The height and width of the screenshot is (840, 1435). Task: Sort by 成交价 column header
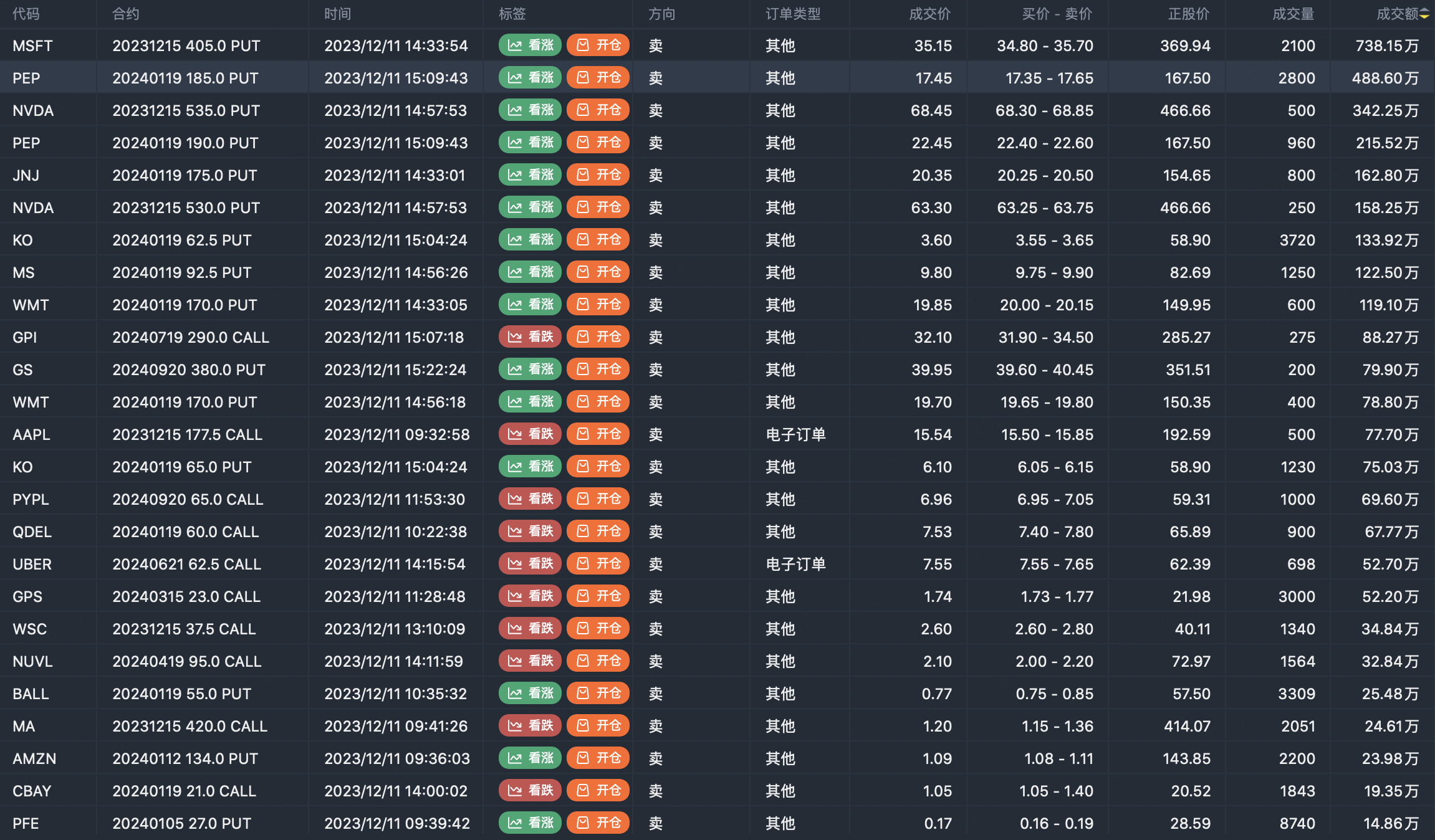click(x=929, y=14)
